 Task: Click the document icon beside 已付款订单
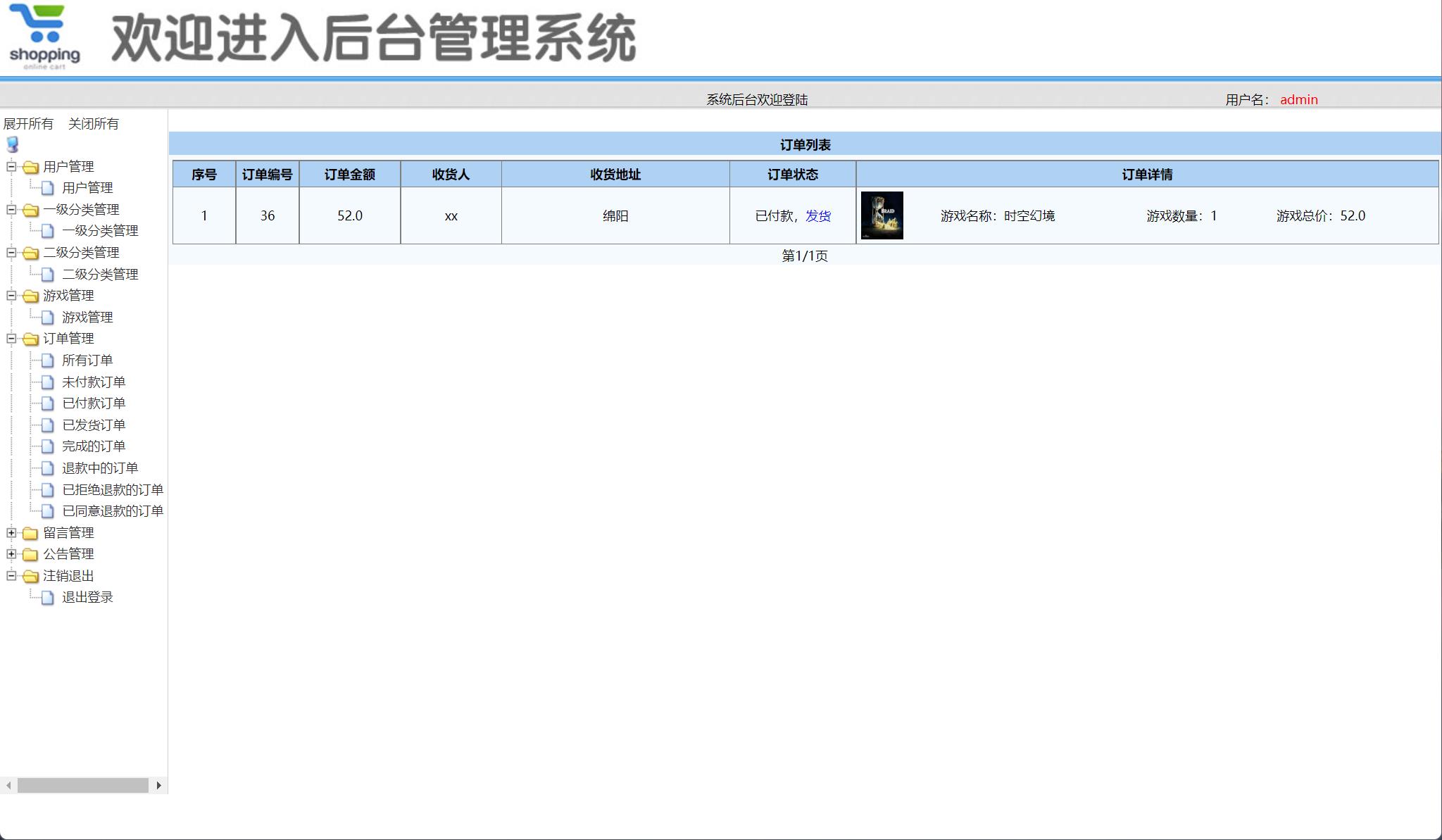point(47,403)
